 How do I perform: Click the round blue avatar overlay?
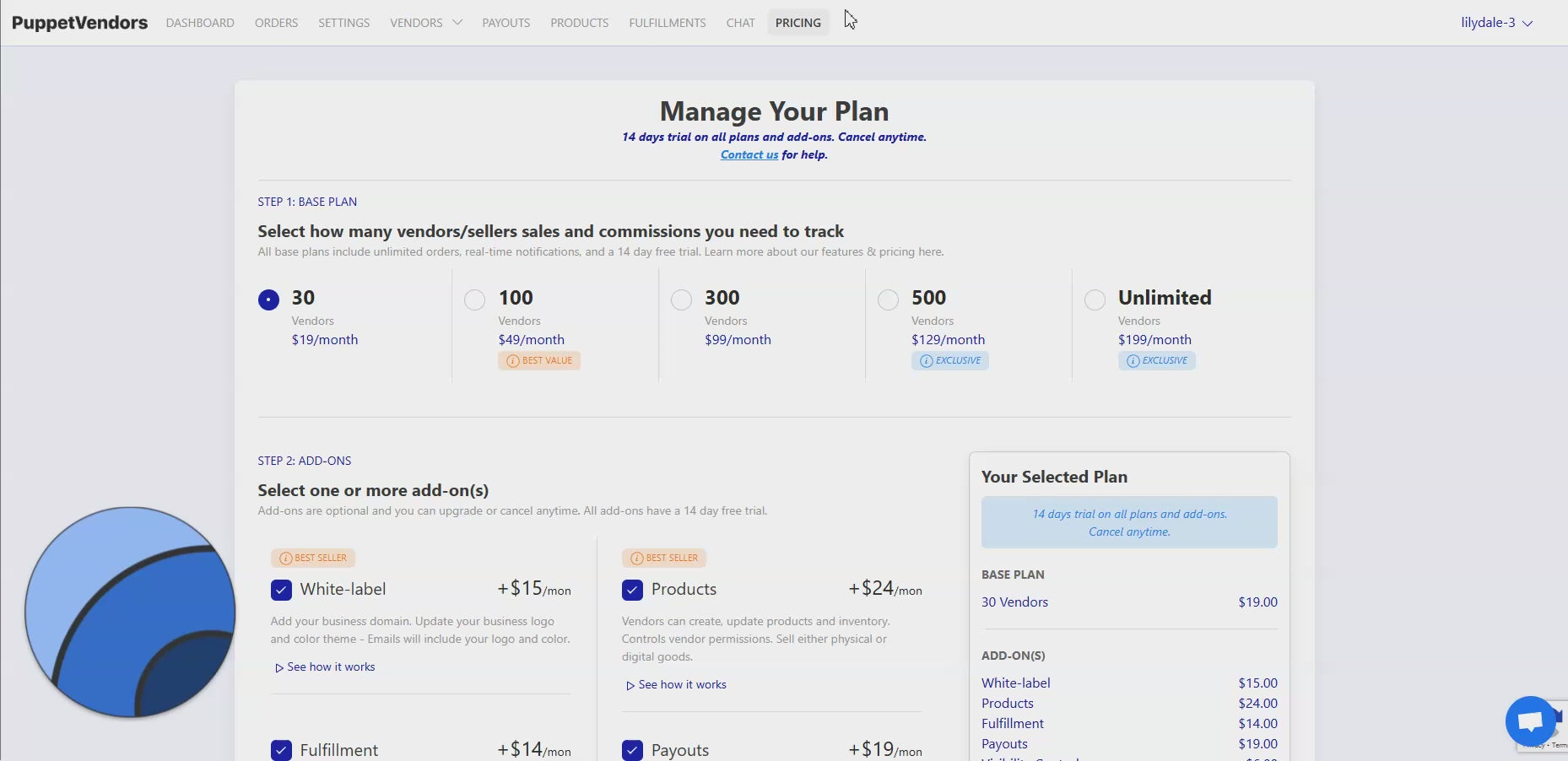click(130, 613)
